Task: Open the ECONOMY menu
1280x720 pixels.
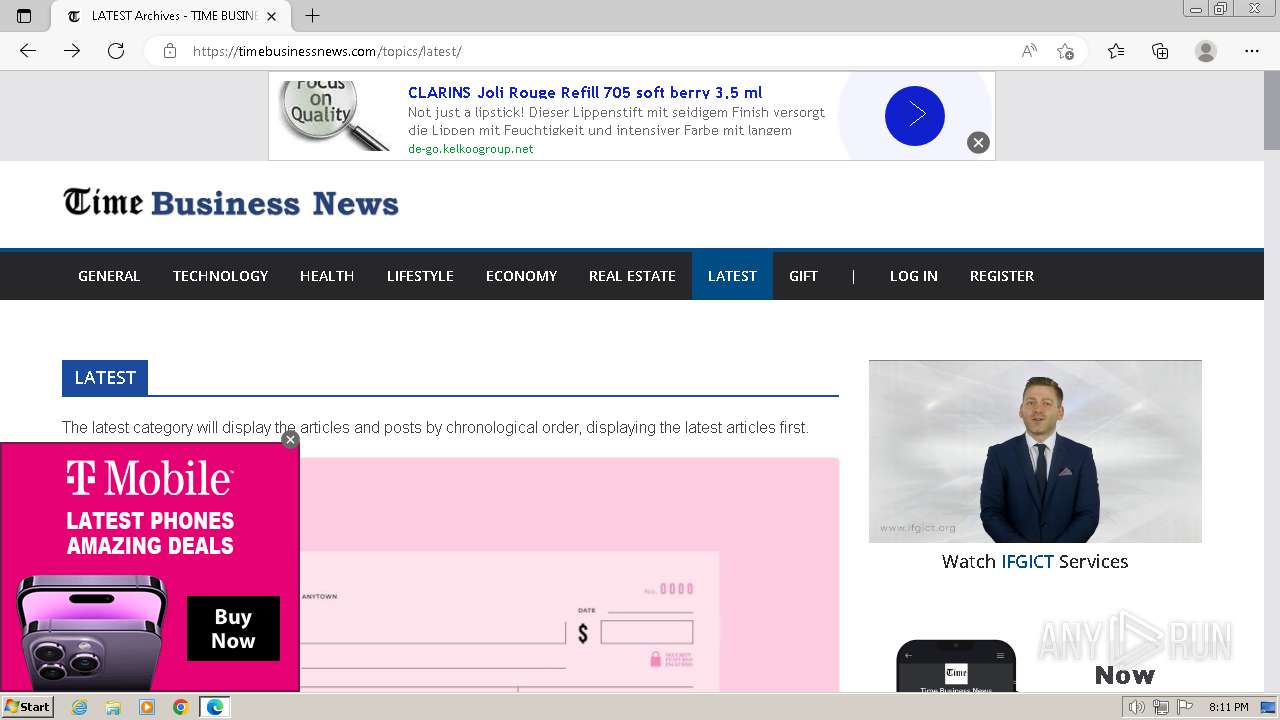Action: pyautogui.click(x=521, y=276)
